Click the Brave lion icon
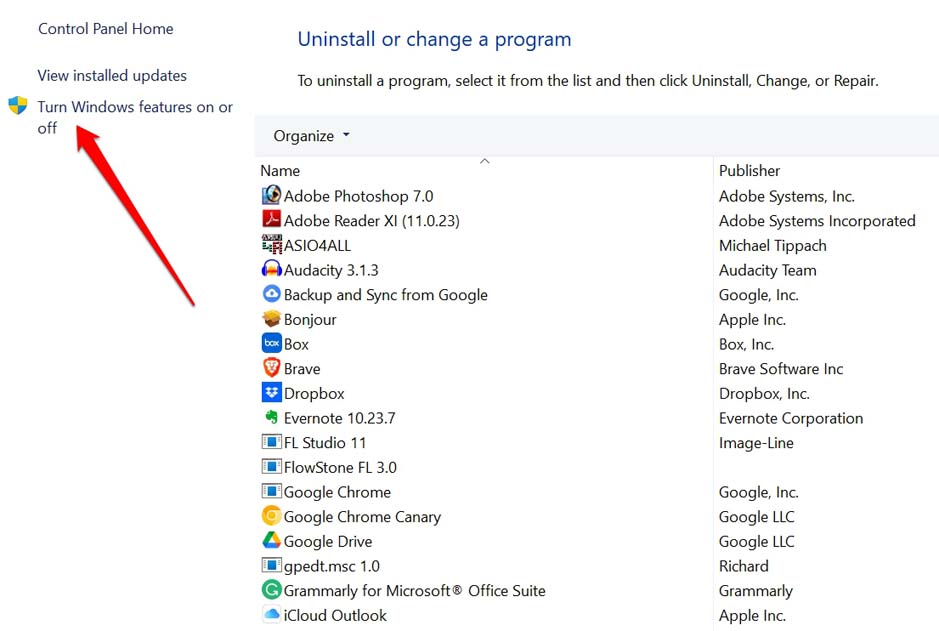This screenshot has width=939, height=631. 271,368
